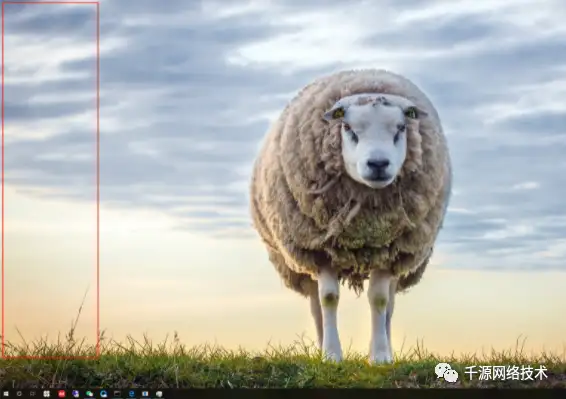
Task: Open the dark terminal window icon
Action: coord(117,394)
